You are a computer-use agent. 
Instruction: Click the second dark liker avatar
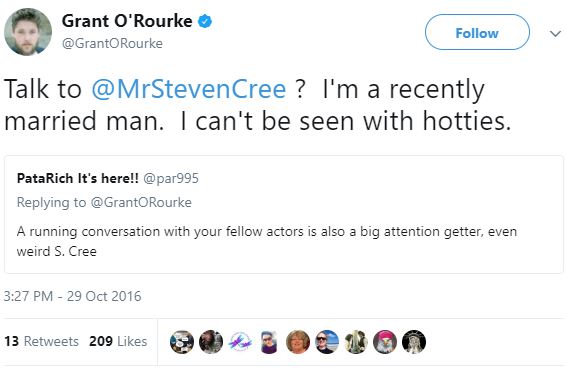pos(211,342)
